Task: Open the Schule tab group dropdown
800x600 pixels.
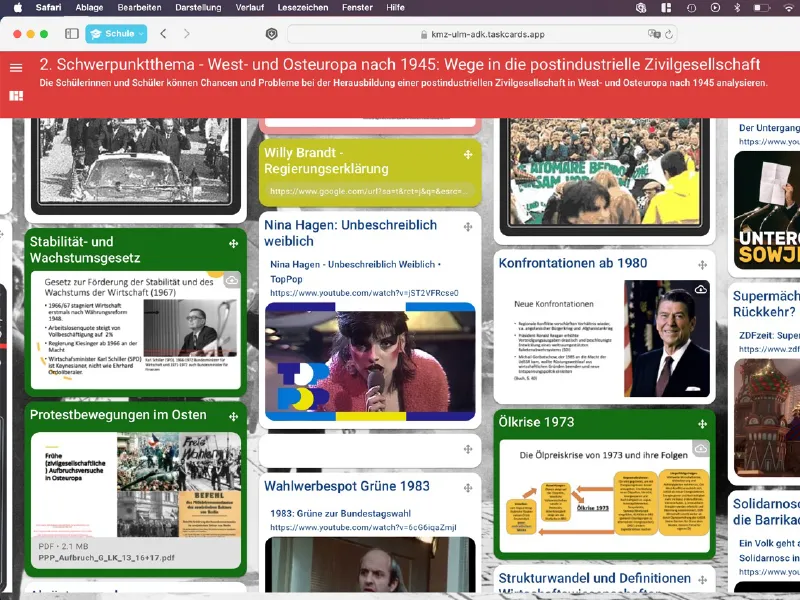Action: point(116,34)
